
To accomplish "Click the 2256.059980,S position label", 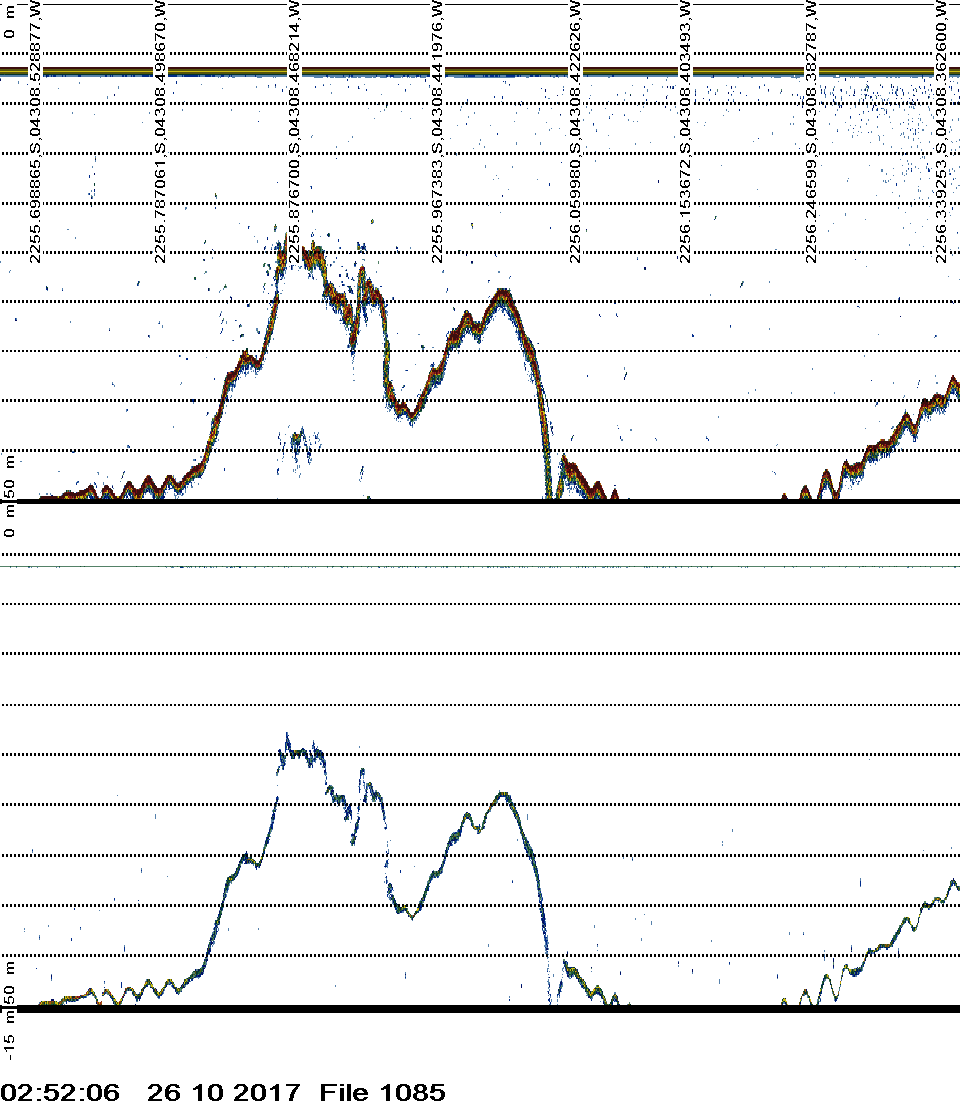I will (x=575, y=132).
